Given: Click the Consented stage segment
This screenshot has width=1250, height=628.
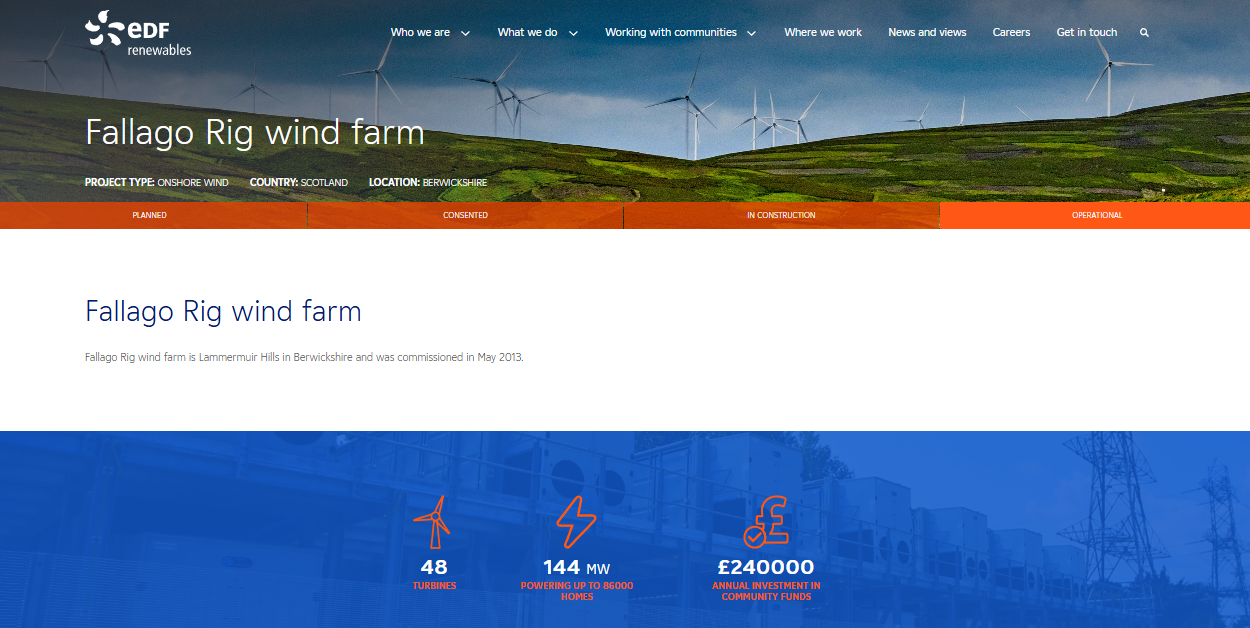Looking at the screenshot, I should coord(465,214).
